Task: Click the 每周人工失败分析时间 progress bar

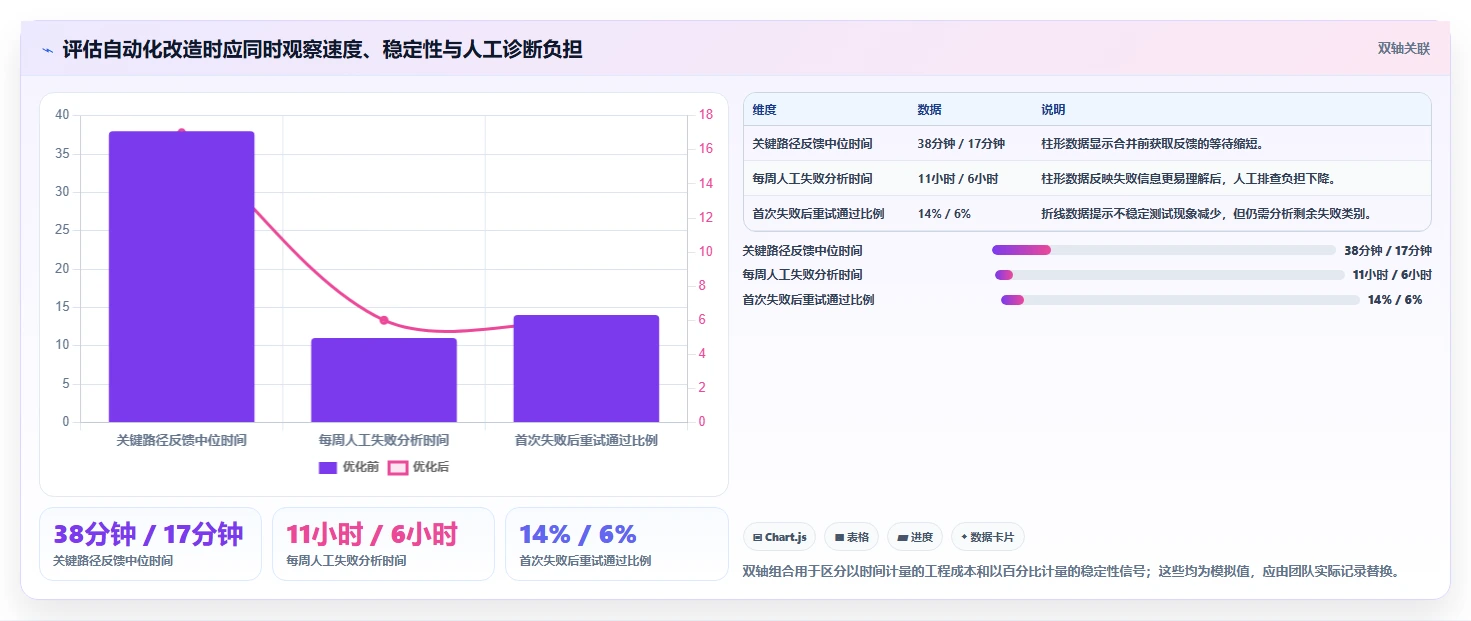Action: pyautogui.click(x=1169, y=275)
